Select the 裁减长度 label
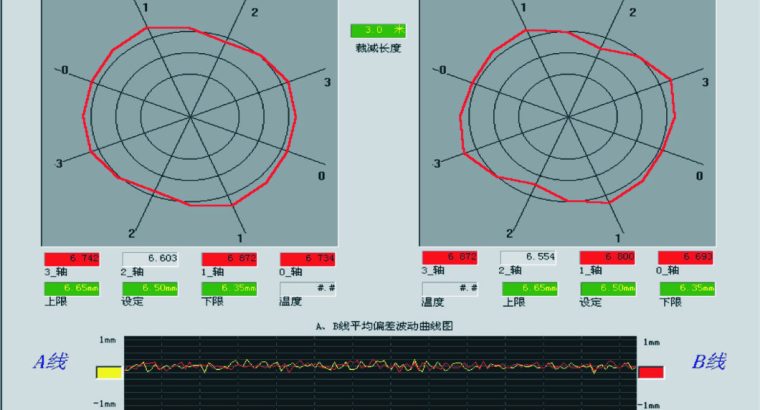 tap(378, 48)
